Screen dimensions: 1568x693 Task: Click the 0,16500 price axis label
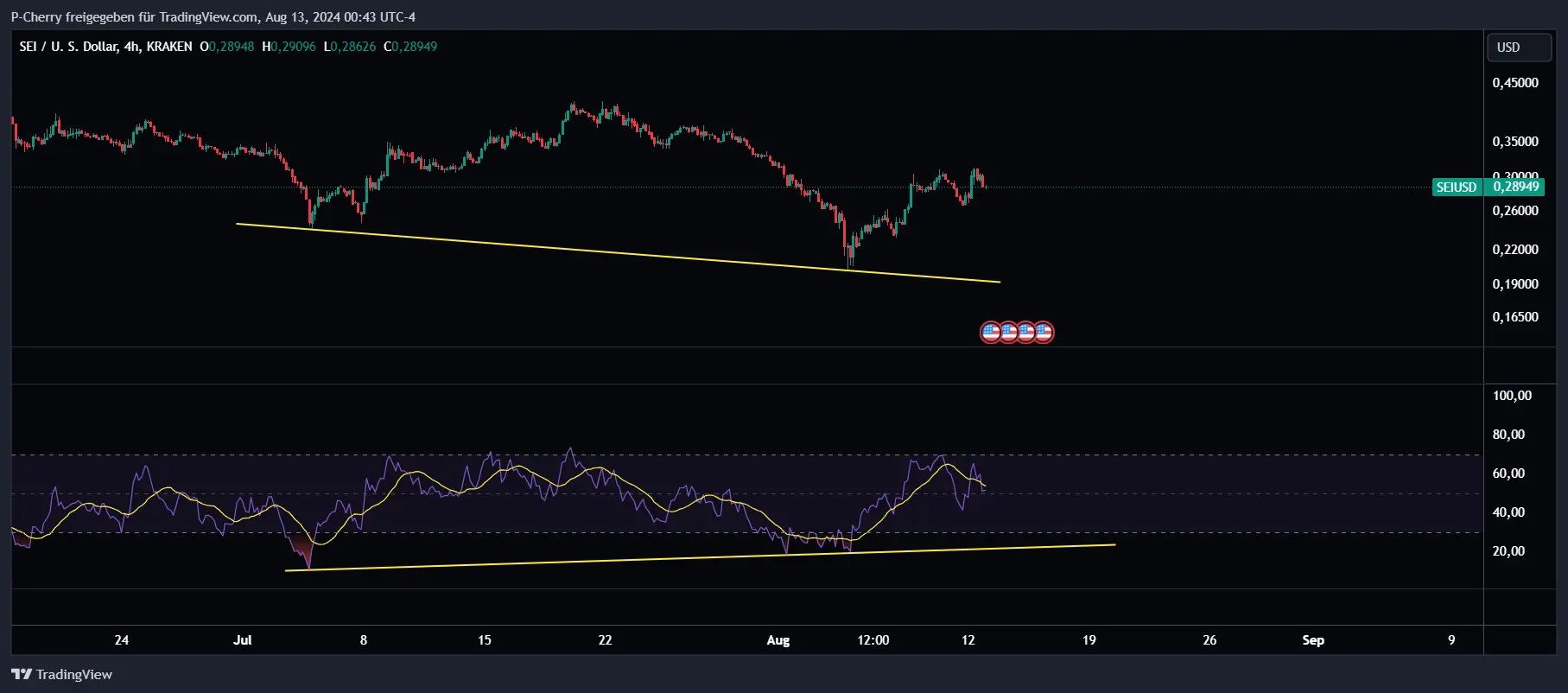[1515, 317]
